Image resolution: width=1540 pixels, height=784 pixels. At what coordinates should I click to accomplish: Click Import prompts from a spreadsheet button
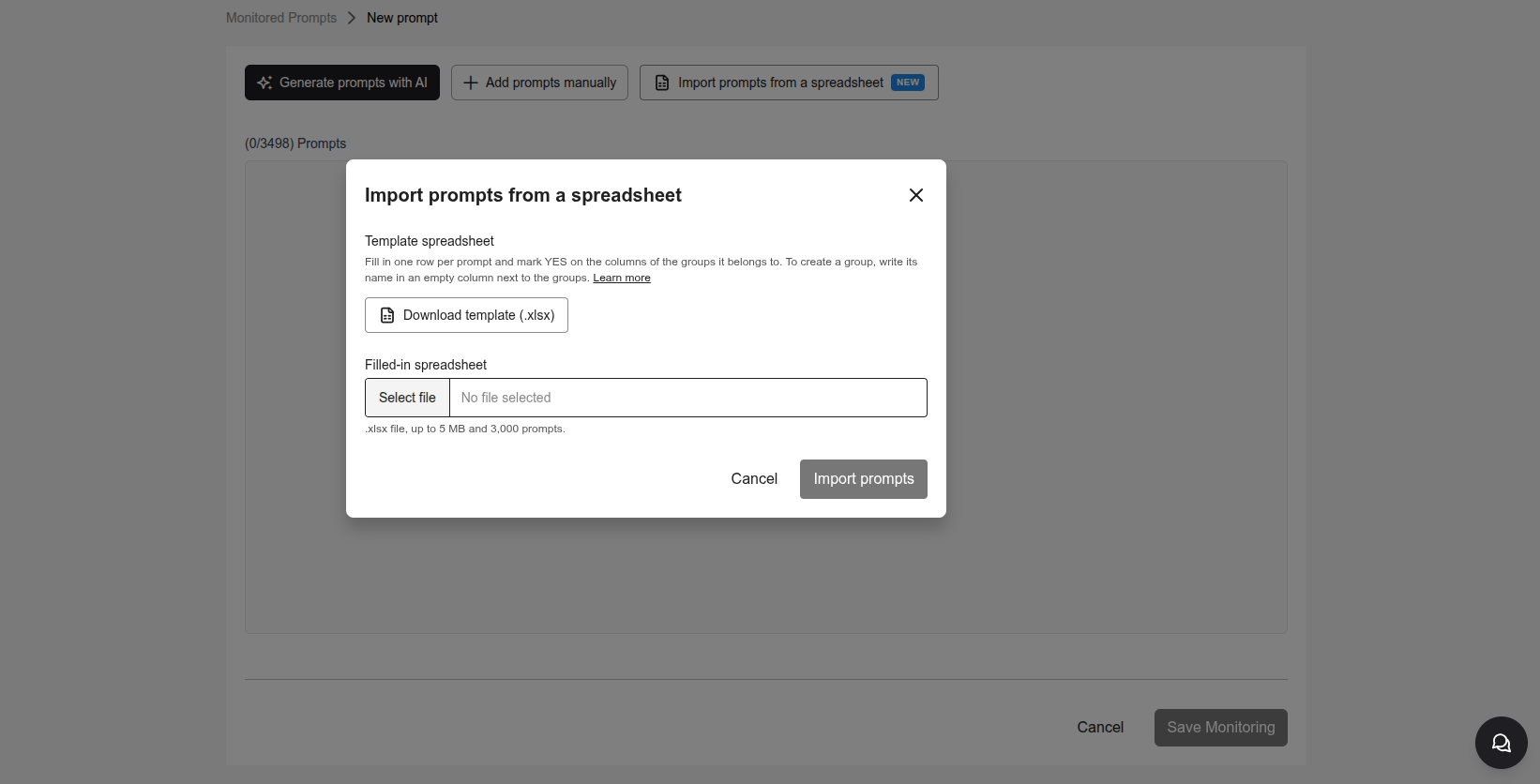(x=789, y=83)
